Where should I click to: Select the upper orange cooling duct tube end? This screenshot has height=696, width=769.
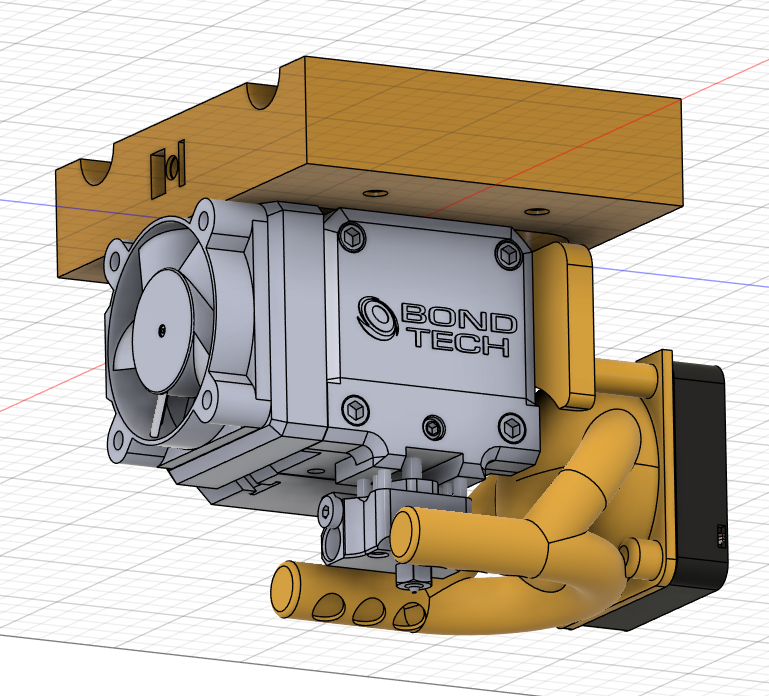click(x=406, y=535)
